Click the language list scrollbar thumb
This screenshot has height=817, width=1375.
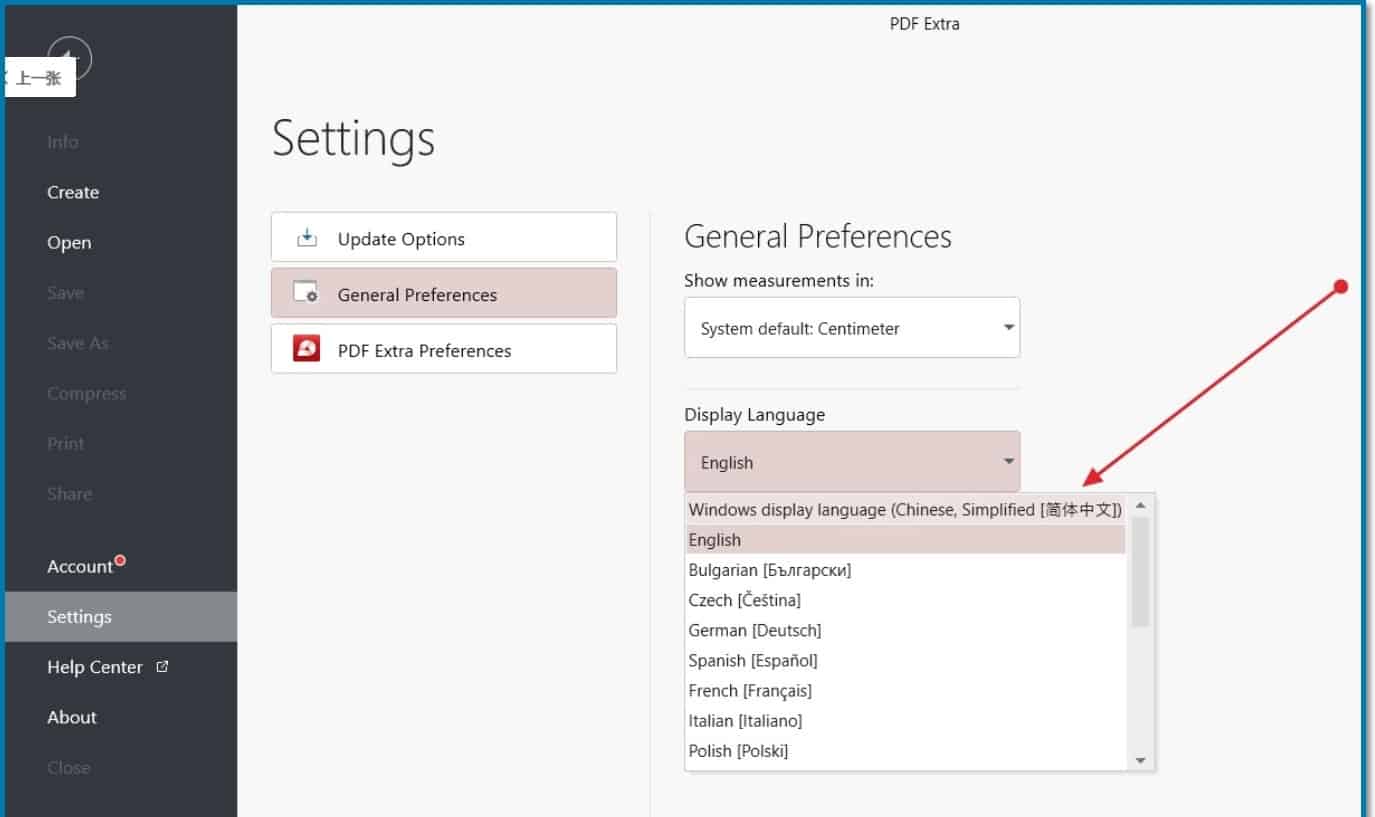(x=1141, y=572)
